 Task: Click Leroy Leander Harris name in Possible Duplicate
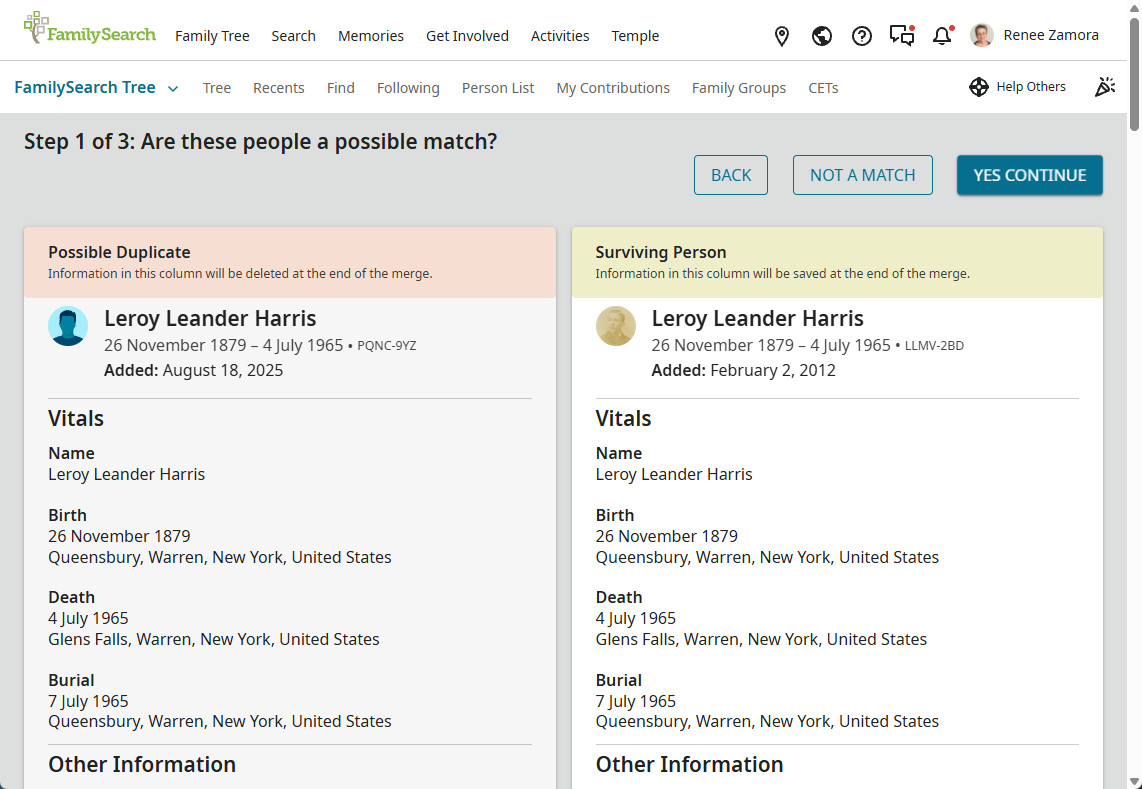pyautogui.click(x=210, y=318)
